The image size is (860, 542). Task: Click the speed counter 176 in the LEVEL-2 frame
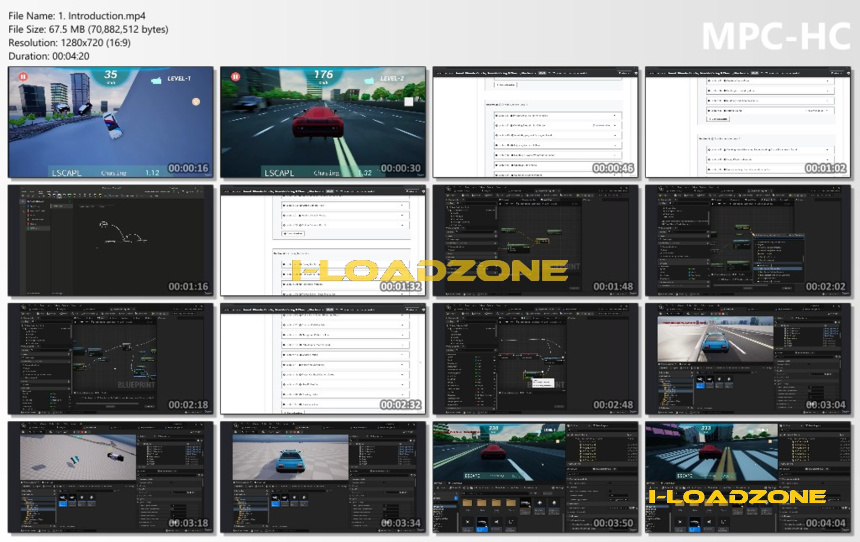[x=323, y=75]
